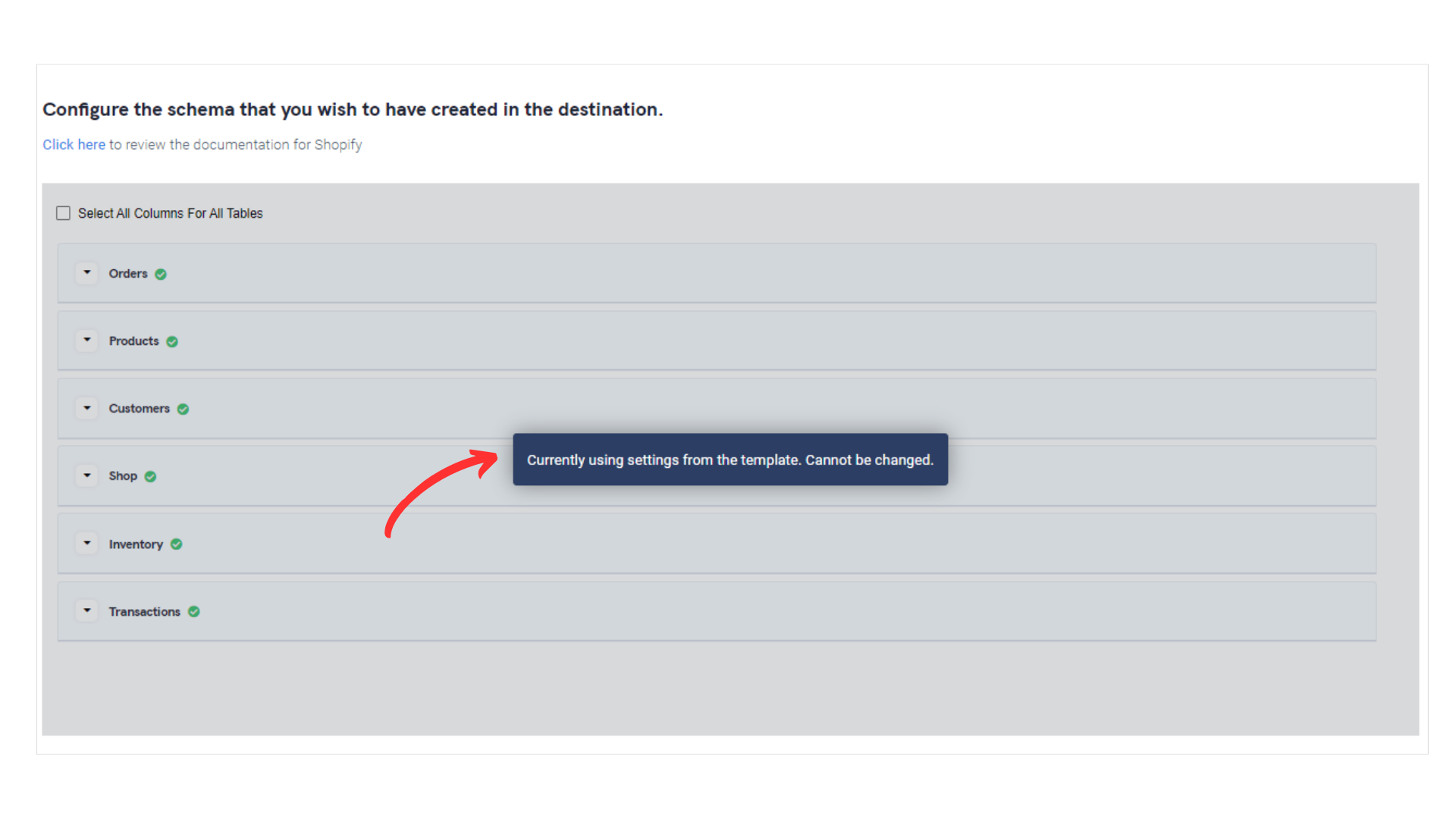Screen dimensions: 1456x819
Task: Expand the Products table dropdown arrow
Action: tap(87, 340)
